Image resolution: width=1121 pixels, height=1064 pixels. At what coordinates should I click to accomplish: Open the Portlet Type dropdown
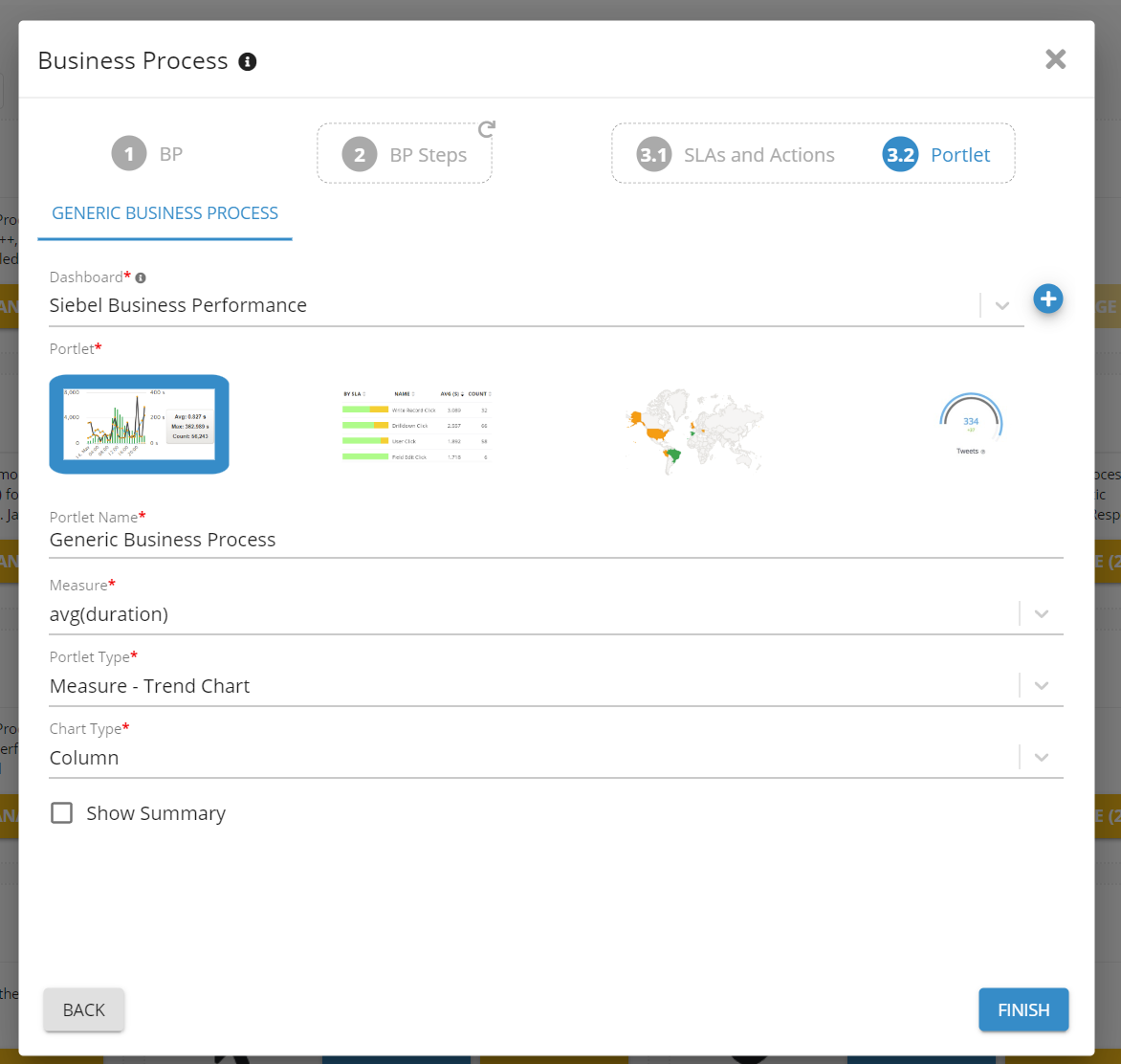click(1042, 686)
